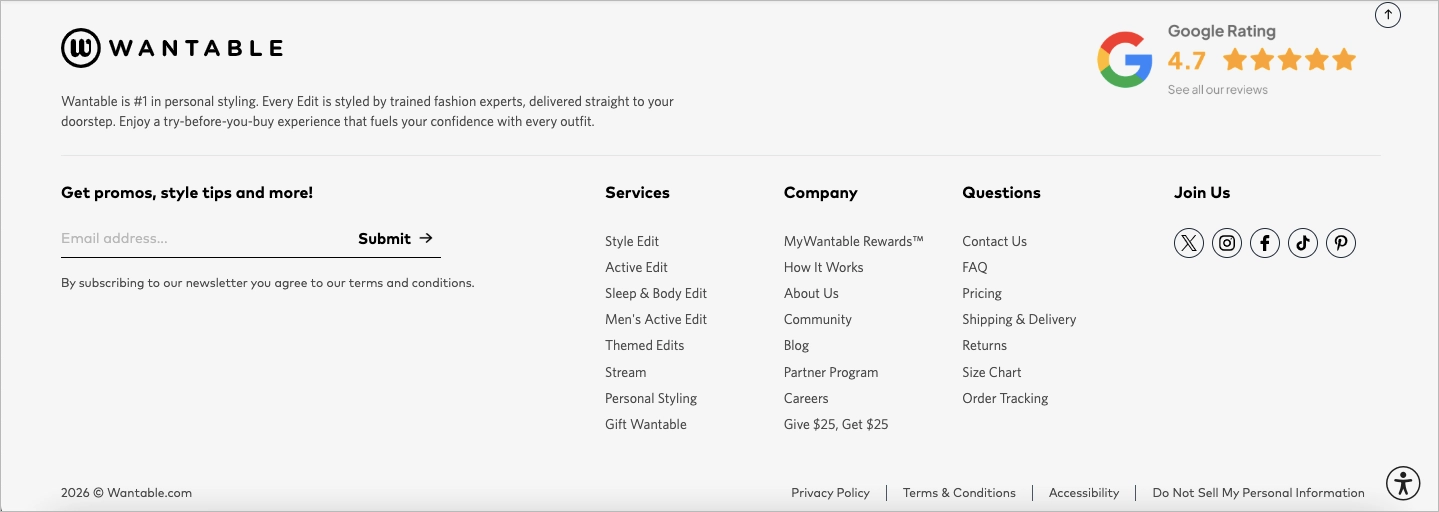Viewport: 1439px width, 512px height.
Task: Go to Wantable's TikTok icon
Action: [1303, 243]
